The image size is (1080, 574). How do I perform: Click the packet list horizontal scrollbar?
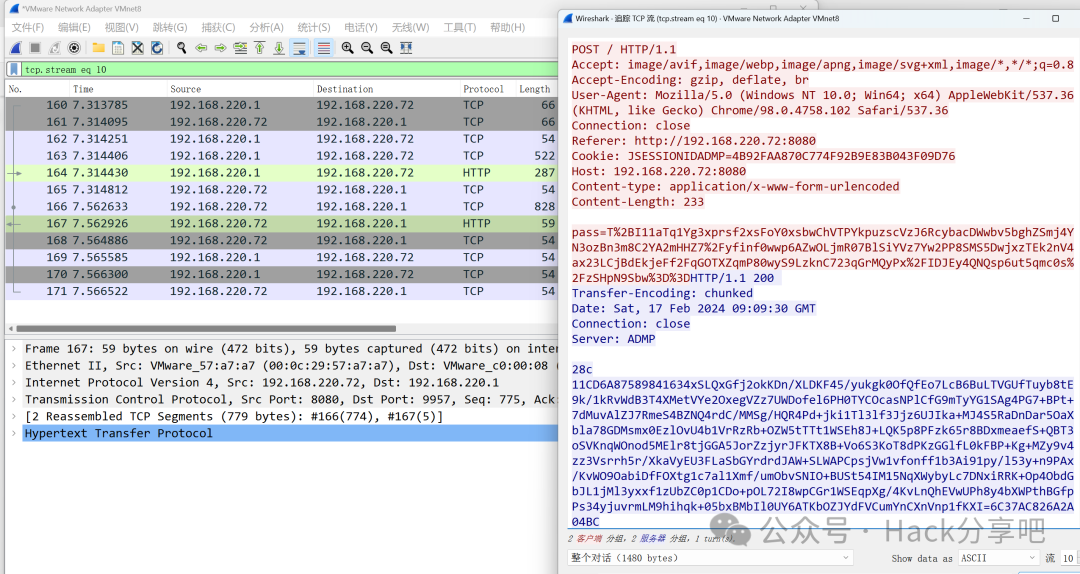(x=200, y=329)
